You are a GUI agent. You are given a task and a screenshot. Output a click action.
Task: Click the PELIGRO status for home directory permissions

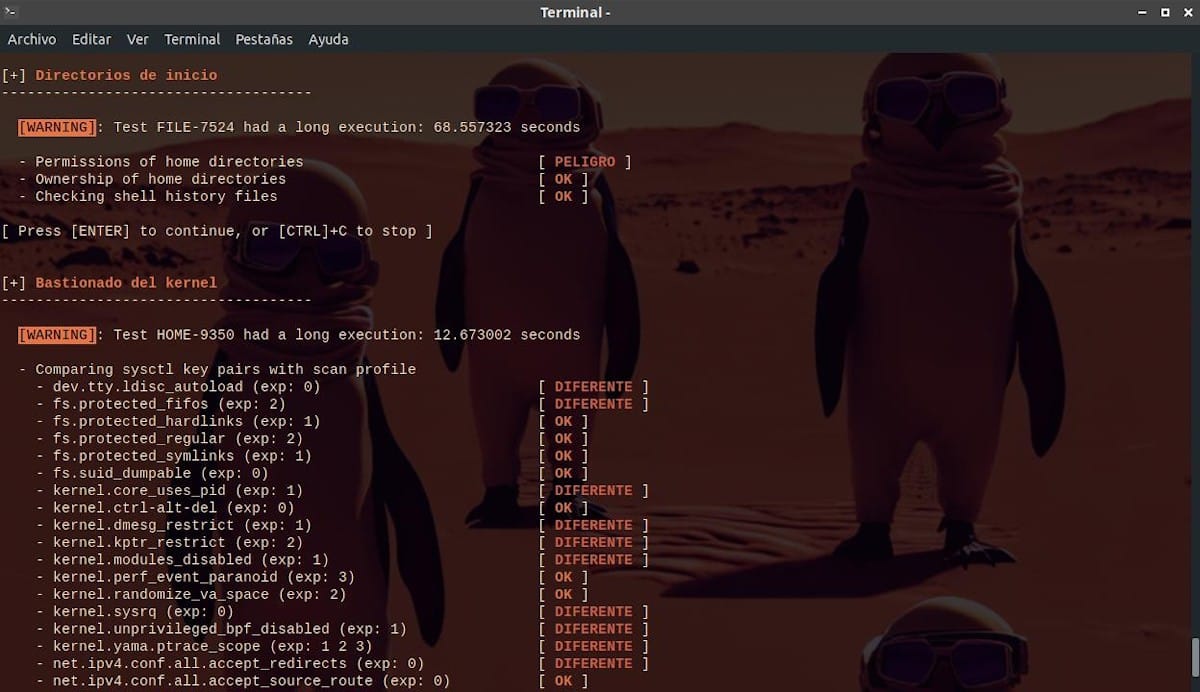(585, 162)
